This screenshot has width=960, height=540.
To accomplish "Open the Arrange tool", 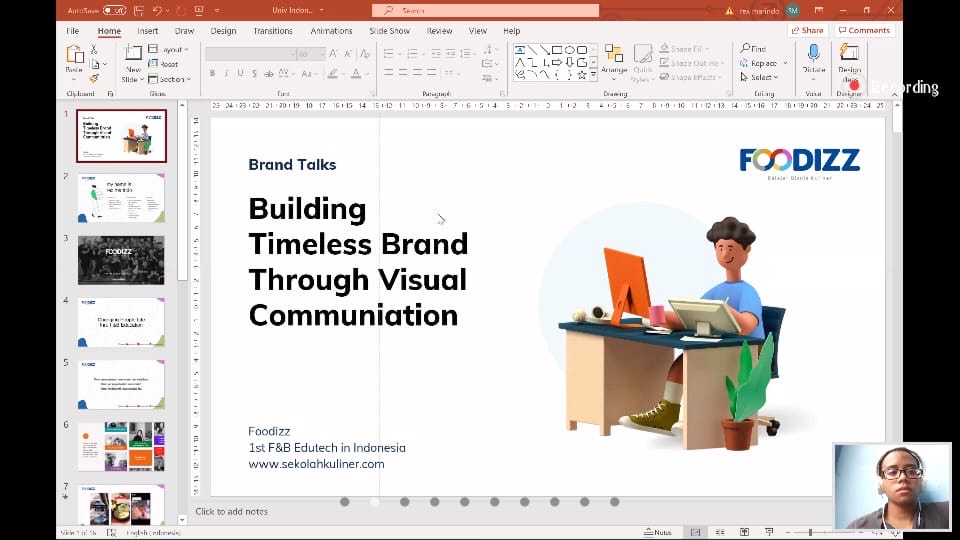I will tap(614, 60).
